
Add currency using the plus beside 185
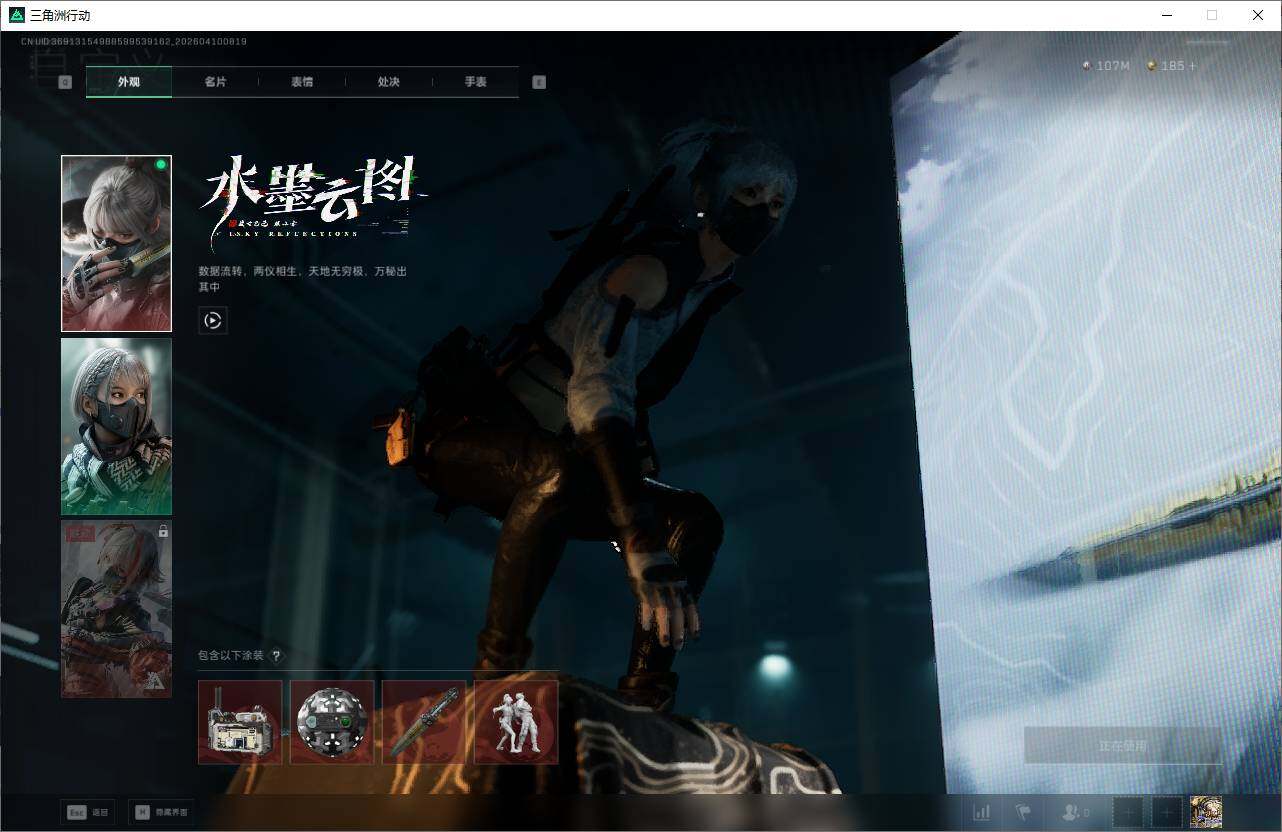[x=1192, y=66]
